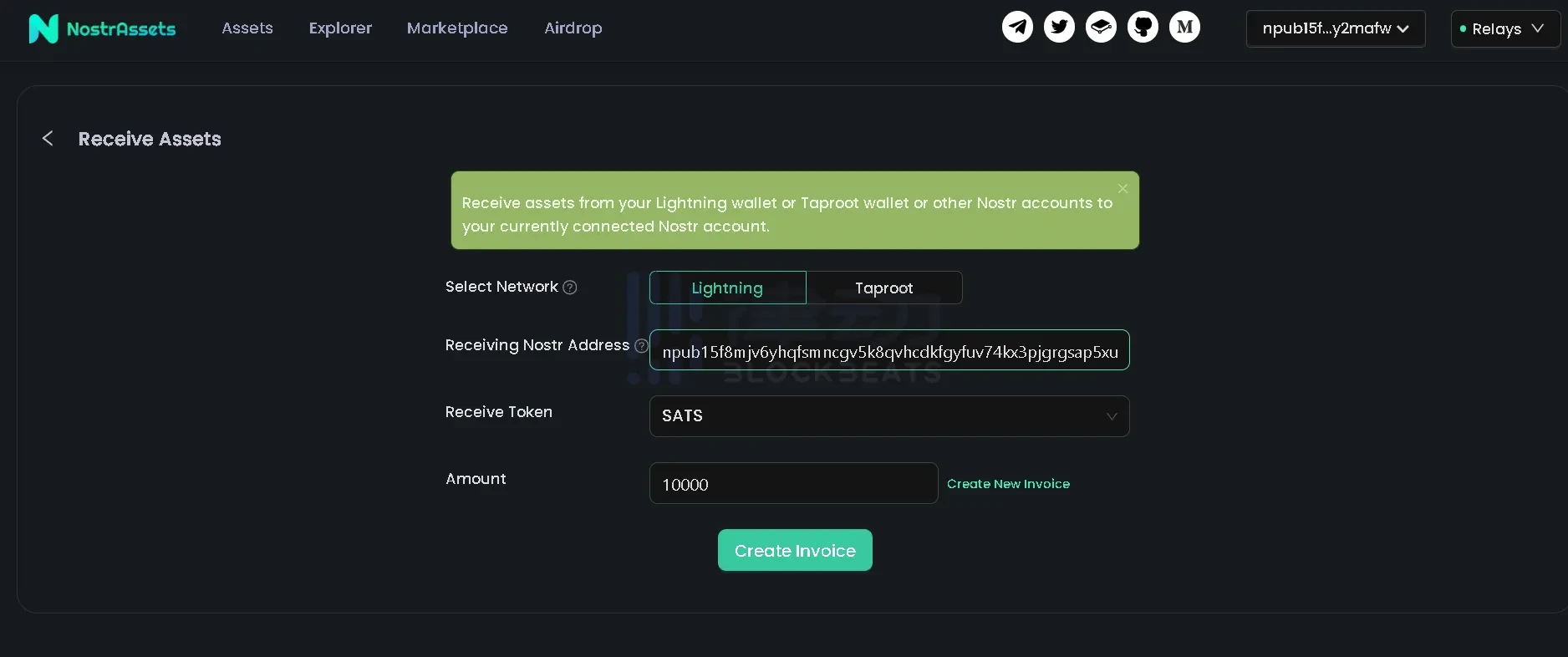This screenshot has width=1568, height=657.
Task: Open the GitHub icon link
Action: [x=1143, y=28]
